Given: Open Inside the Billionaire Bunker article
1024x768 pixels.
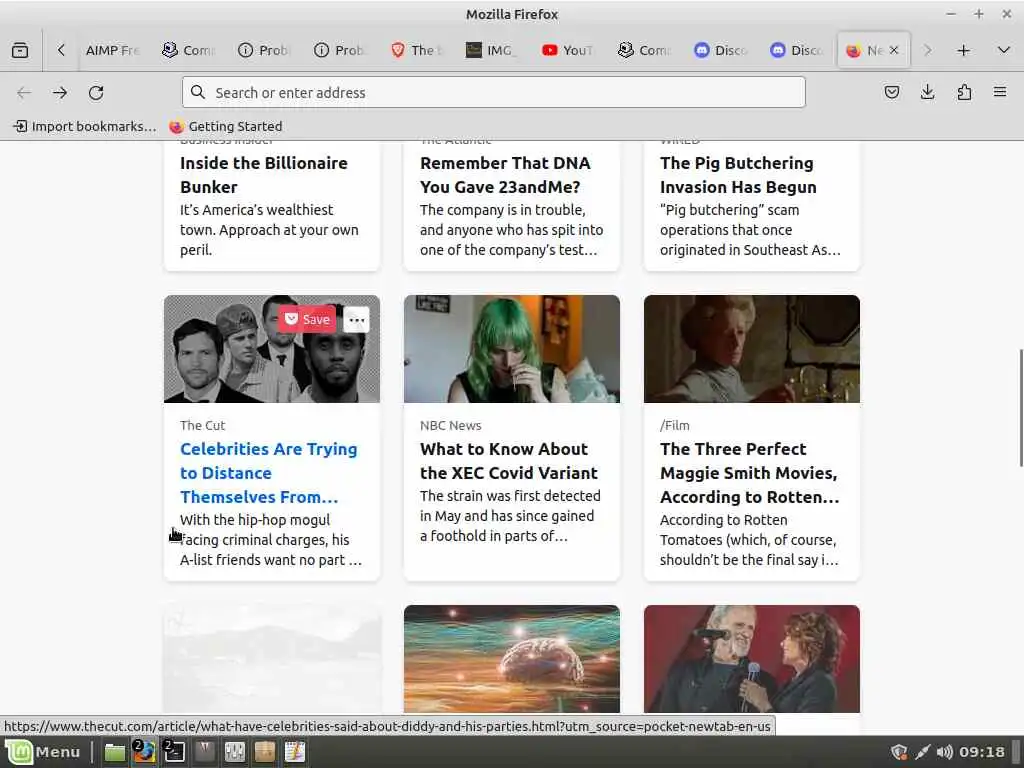Looking at the screenshot, I should point(264,175).
